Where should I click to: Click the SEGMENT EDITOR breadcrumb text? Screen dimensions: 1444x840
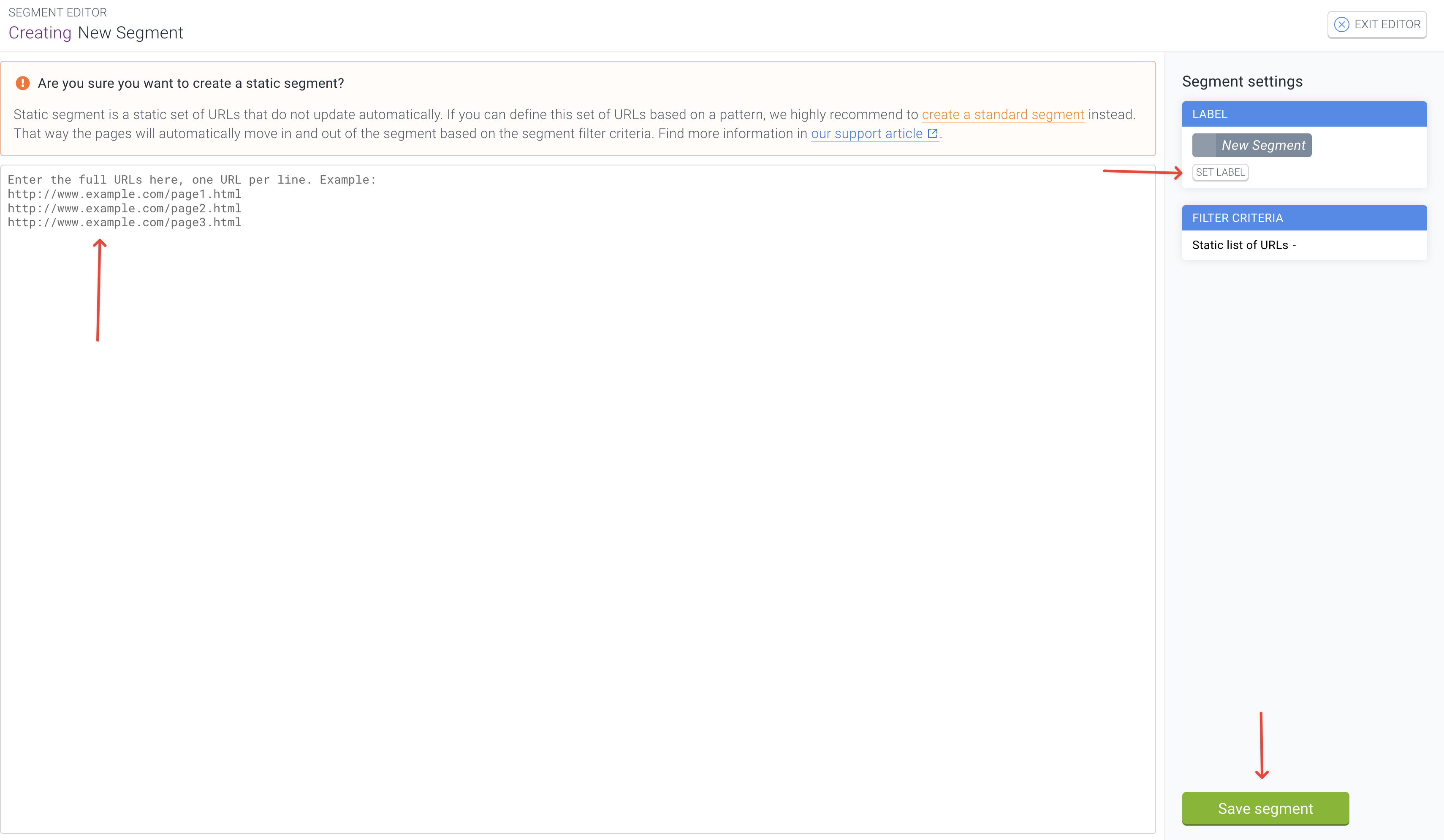coord(57,12)
